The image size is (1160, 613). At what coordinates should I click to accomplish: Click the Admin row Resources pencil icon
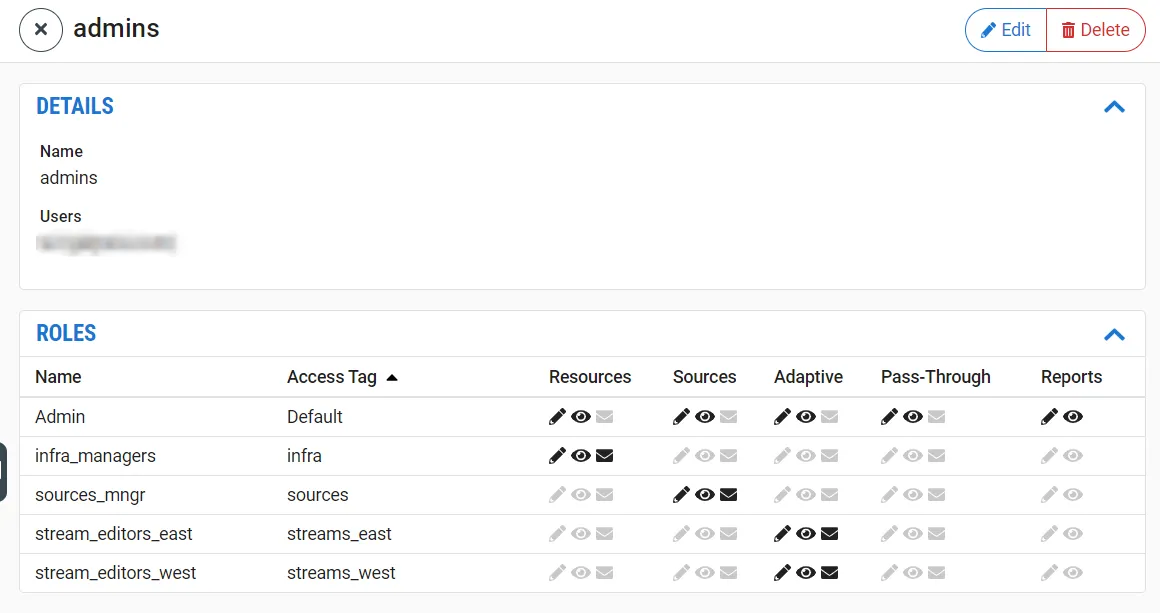[557, 417]
